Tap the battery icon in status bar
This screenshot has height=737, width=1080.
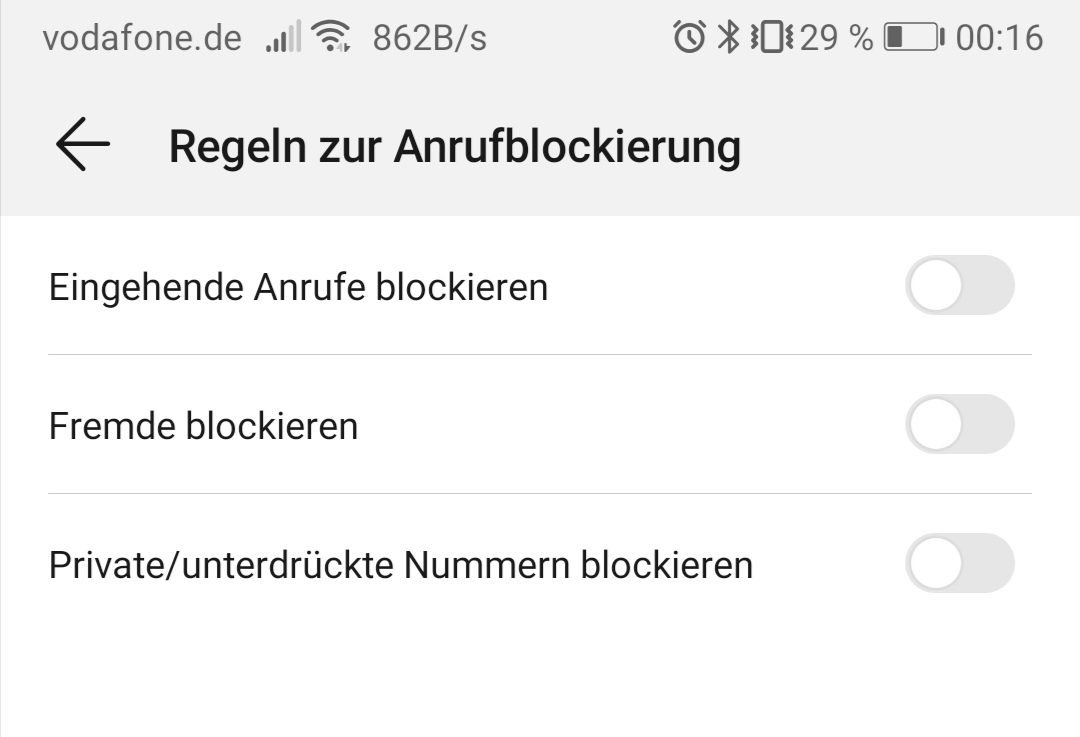point(913,38)
